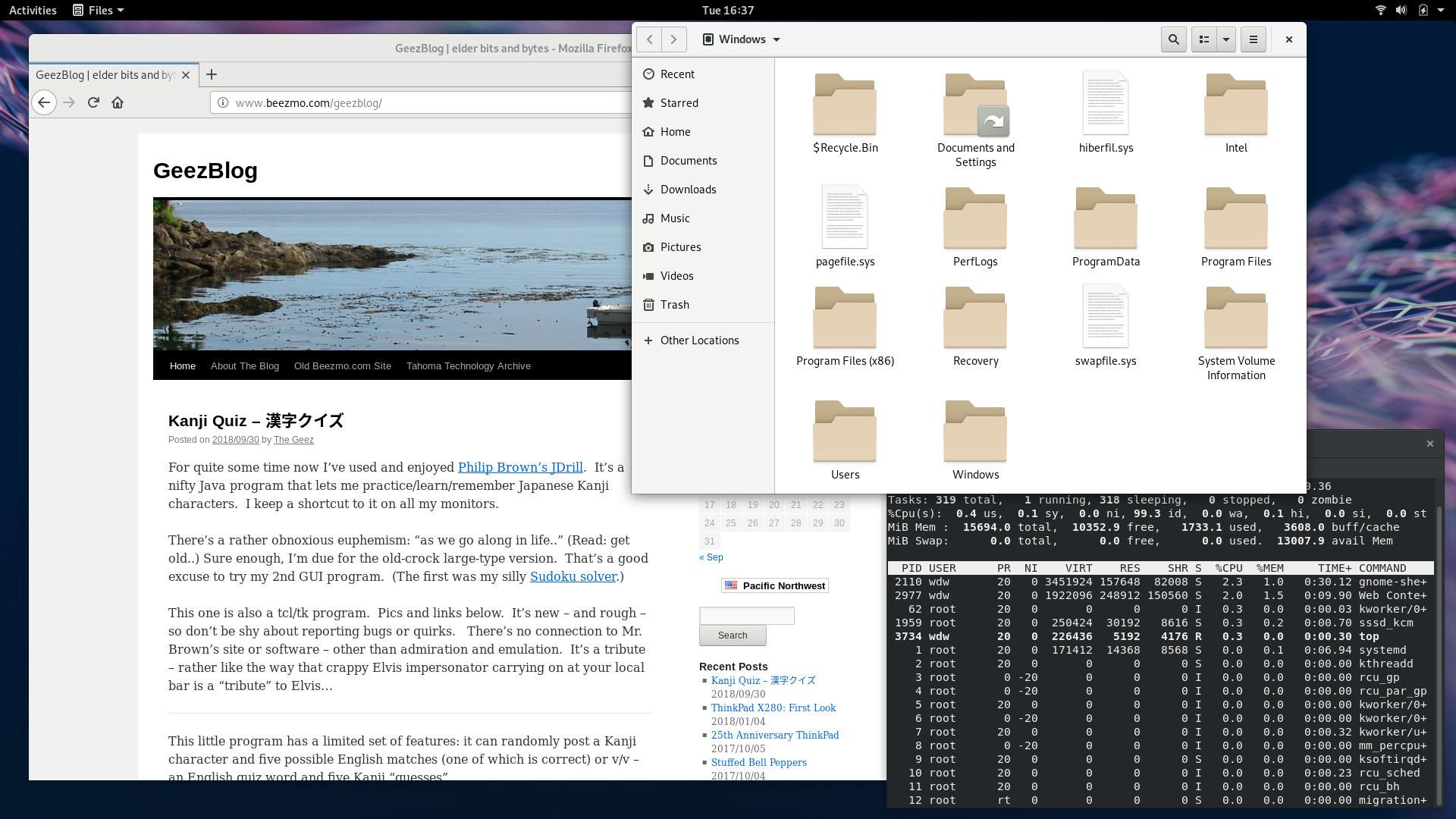Go forward in Files navigation
Screen dimensions: 1456x819
673,39
